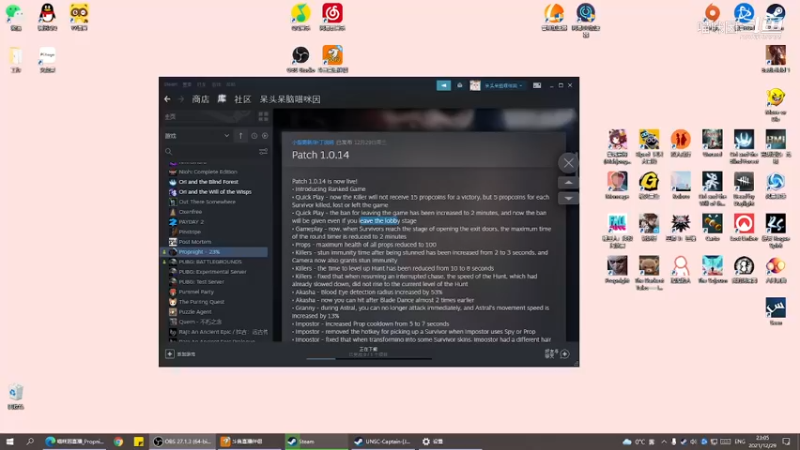Go to previous news item with the up arrow

[568, 183]
